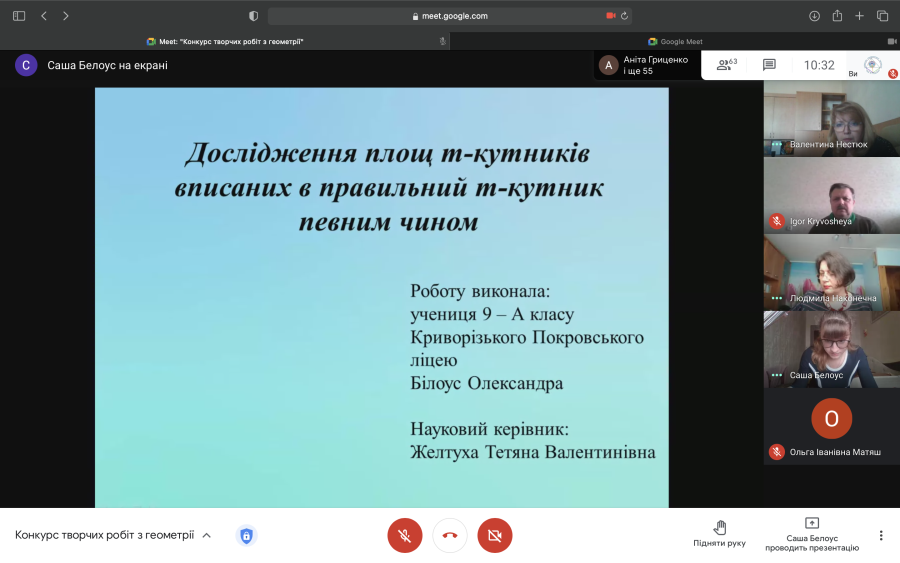This screenshot has width=900, height=563.
Task: Click camera icon on Google Meet tab
Action: (892, 41)
